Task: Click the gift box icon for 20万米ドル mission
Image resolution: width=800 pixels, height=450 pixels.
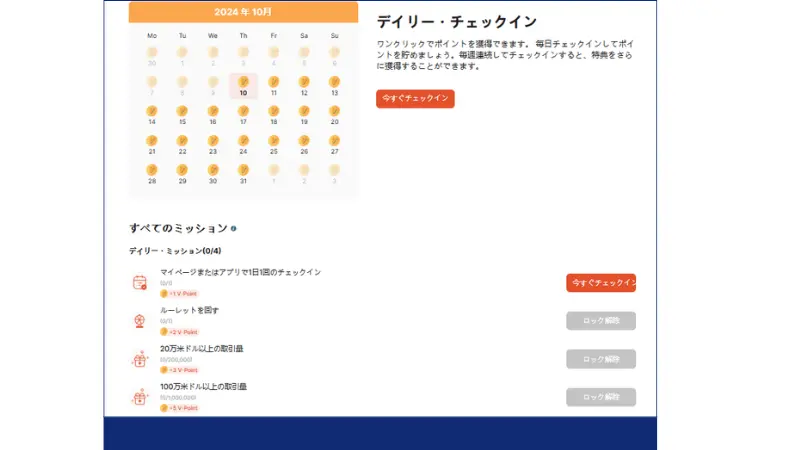Action: click(140, 359)
